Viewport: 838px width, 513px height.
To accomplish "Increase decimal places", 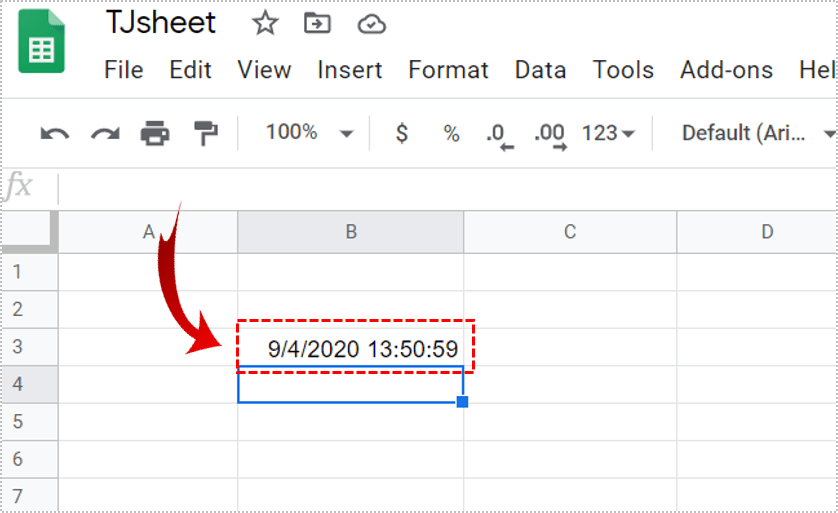I will coord(550,134).
